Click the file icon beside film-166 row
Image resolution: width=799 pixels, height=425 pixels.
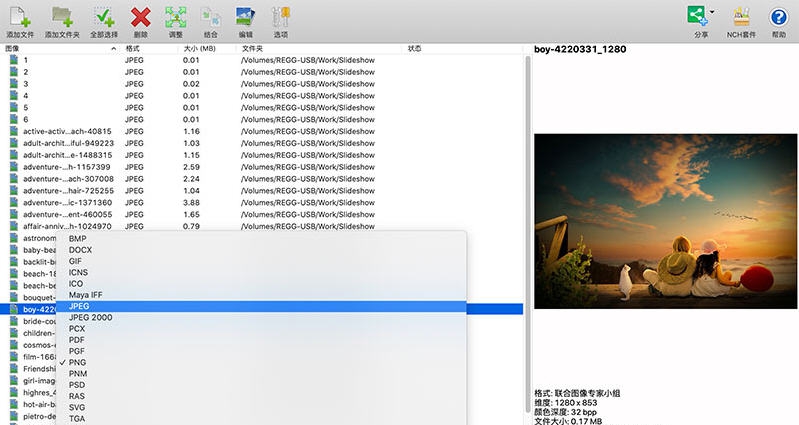(14, 357)
